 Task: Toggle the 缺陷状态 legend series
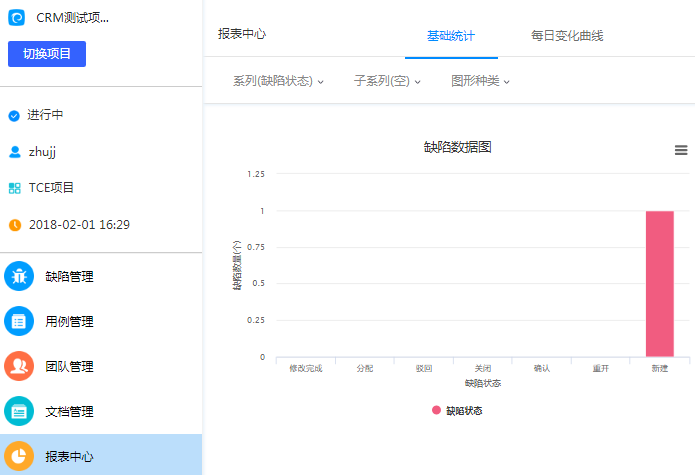(458, 411)
